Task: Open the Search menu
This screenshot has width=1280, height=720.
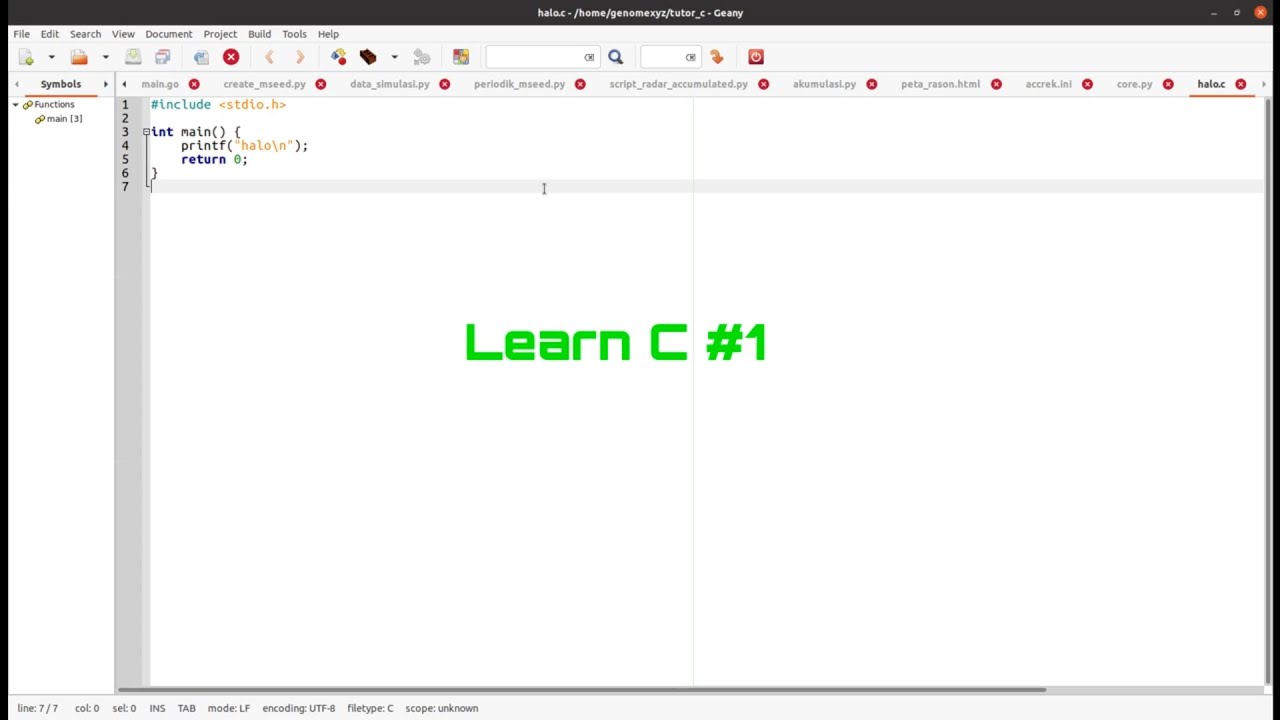Action: 85,34
